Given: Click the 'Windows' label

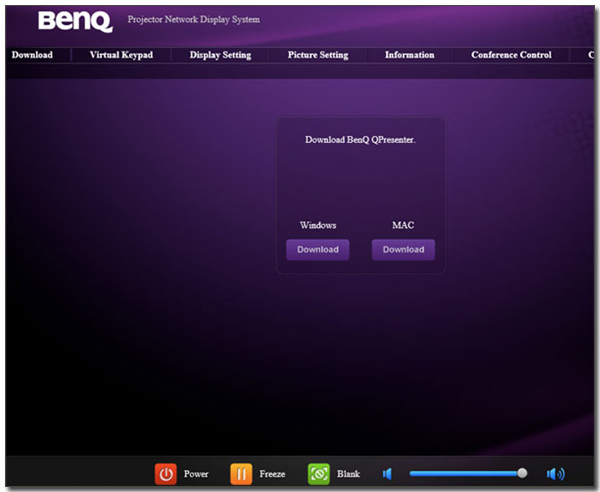Looking at the screenshot, I should (318, 225).
